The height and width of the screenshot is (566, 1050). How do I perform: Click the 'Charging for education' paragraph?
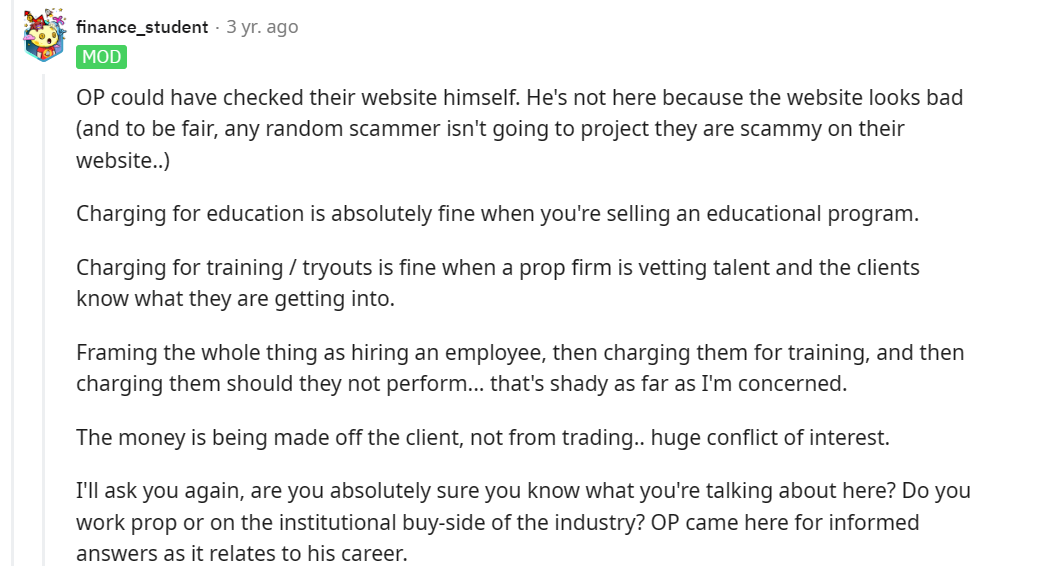[x=498, y=214]
